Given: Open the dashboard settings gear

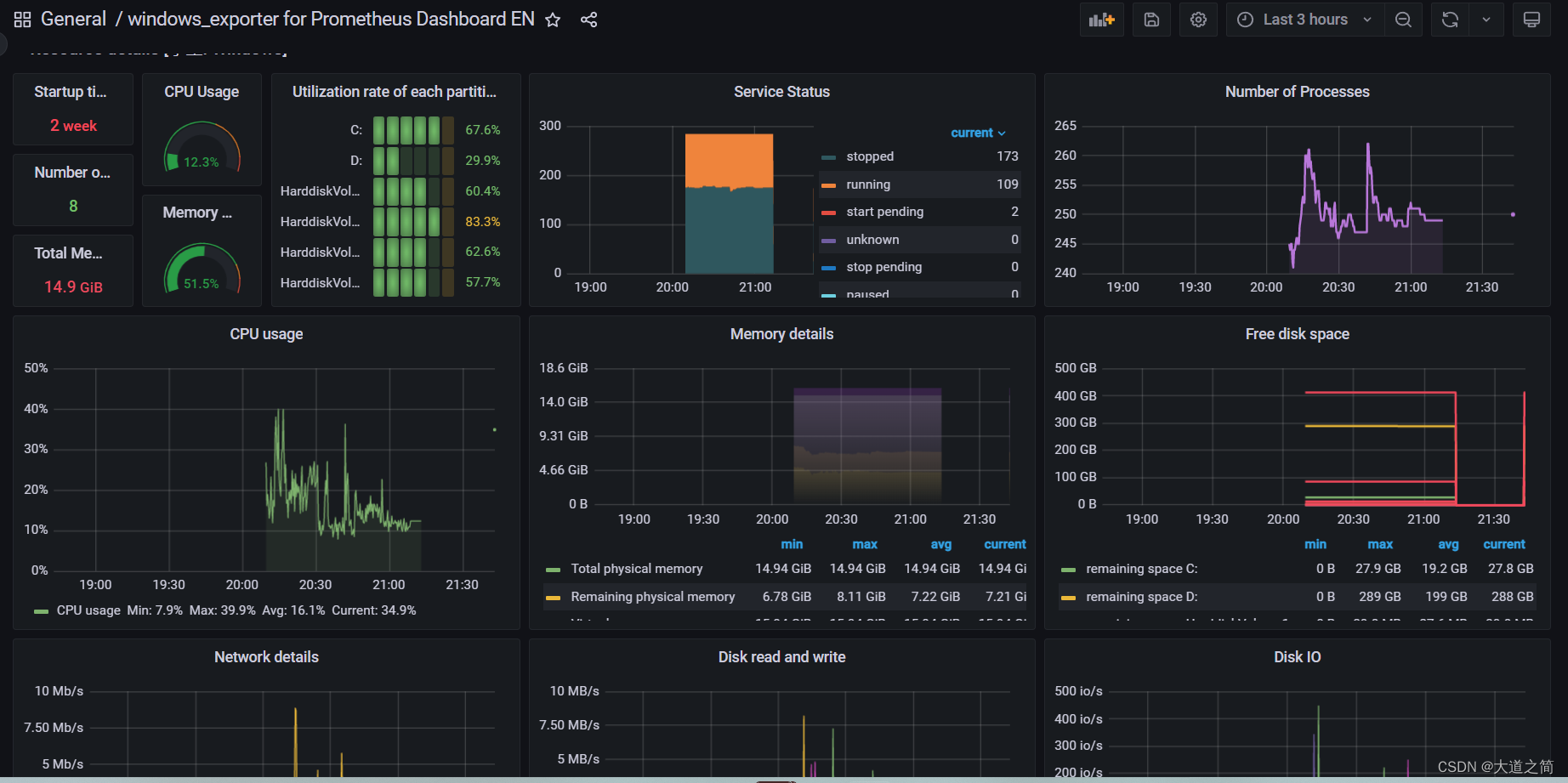Looking at the screenshot, I should (x=1198, y=19).
